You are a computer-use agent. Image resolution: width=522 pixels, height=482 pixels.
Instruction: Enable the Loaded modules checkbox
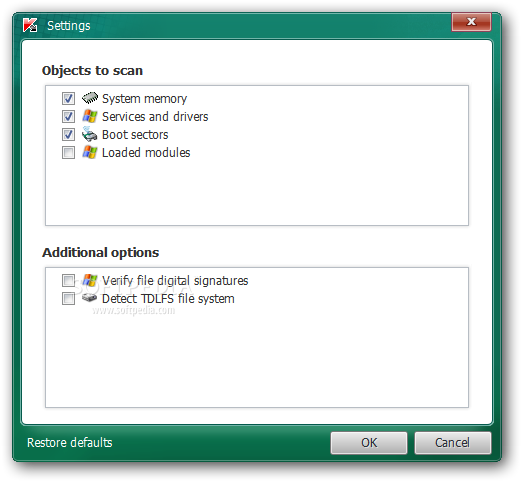(x=68, y=153)
